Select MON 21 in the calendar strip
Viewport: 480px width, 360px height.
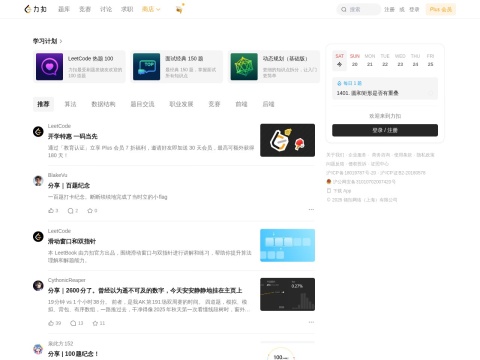370,60
